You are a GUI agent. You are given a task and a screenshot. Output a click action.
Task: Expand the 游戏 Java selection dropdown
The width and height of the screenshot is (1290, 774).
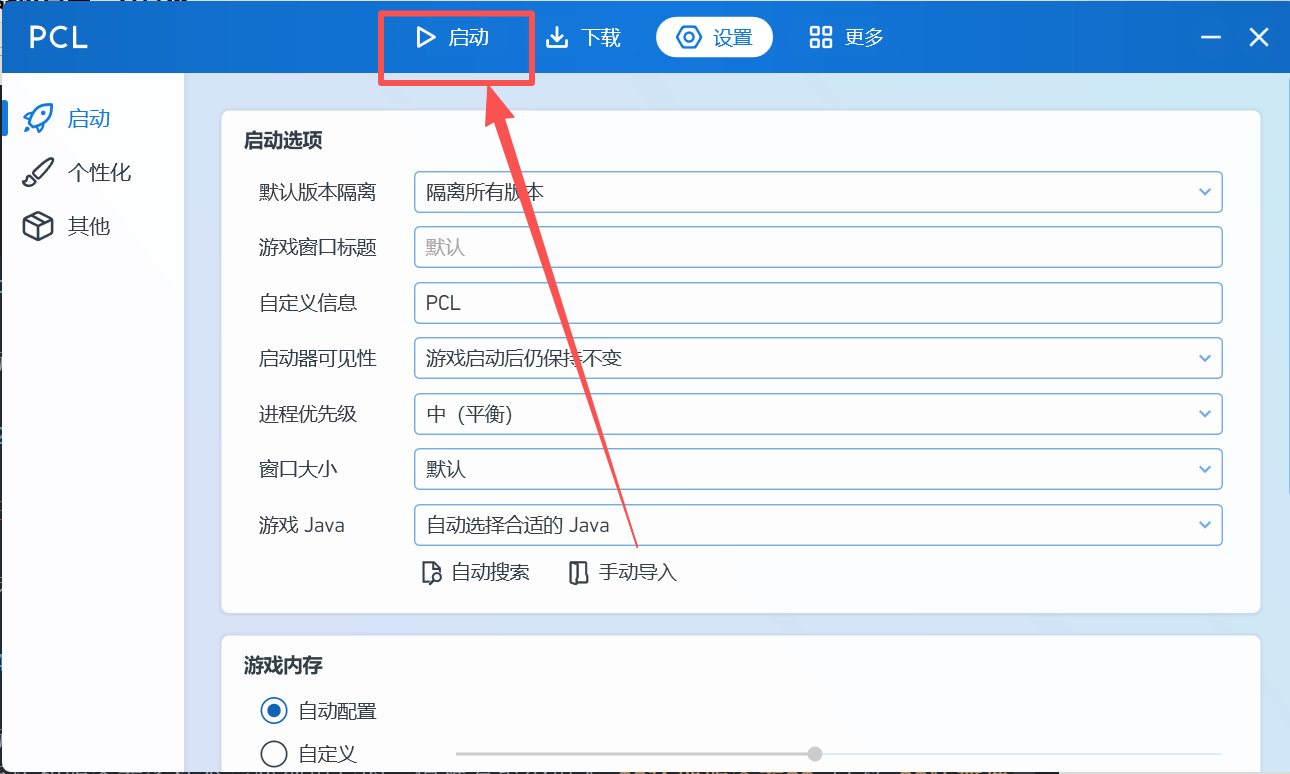[817, 524]
